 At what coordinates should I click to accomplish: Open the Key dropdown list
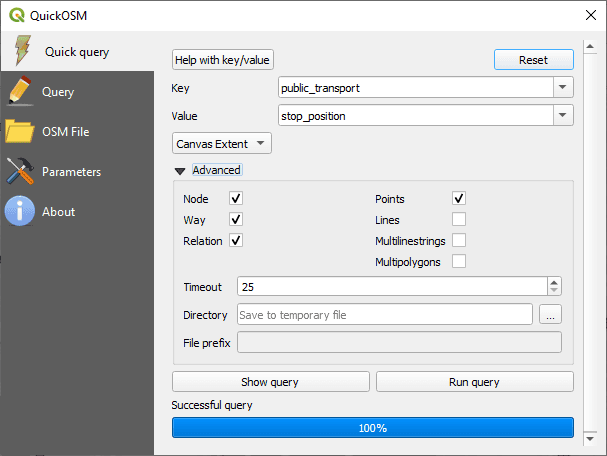(564, 88)
